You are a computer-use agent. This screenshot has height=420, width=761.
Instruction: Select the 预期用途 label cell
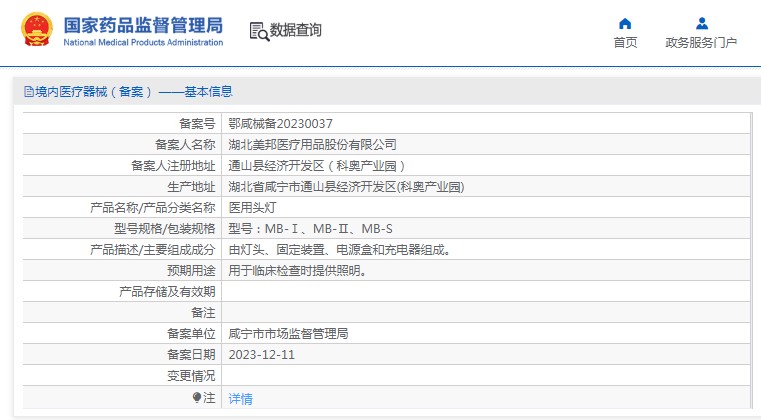[191, 270]
